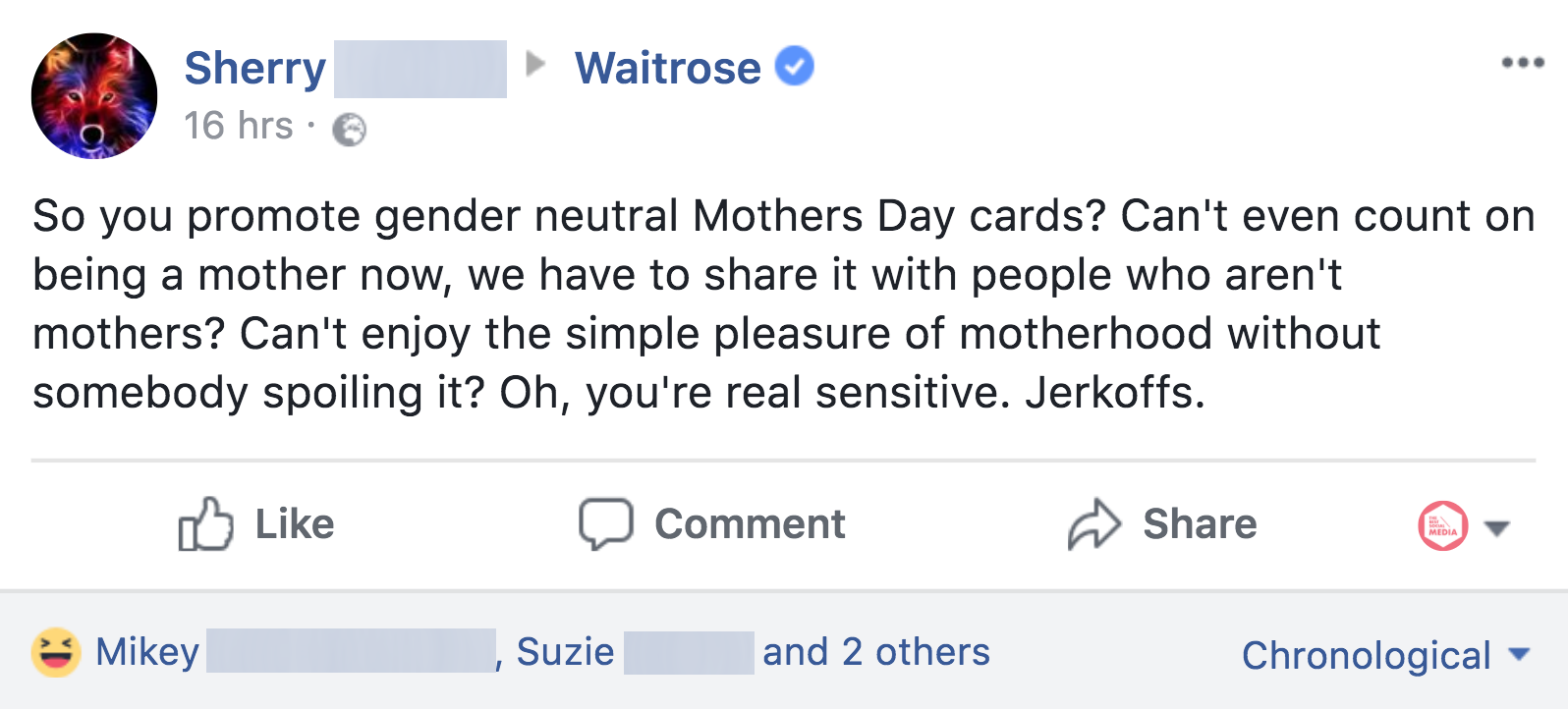Open the Waitrose page link

click(667, 69)
